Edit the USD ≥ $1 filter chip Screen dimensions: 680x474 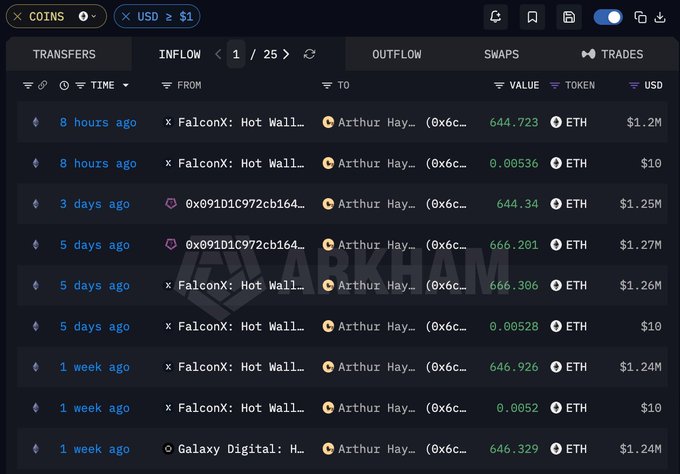pyautogui.click(x=165, y=16)
